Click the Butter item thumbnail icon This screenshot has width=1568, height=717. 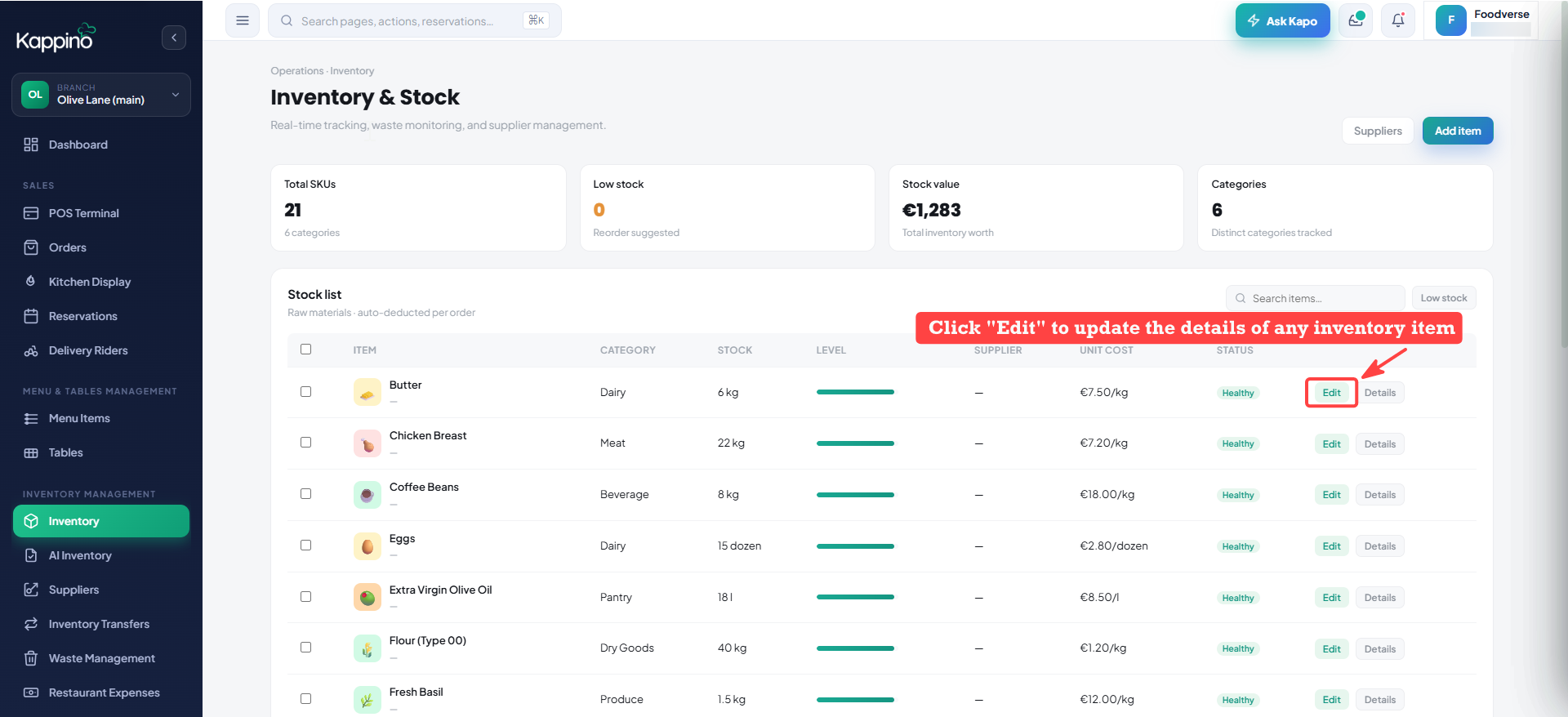pyautogui.click(x=367, y=392)
